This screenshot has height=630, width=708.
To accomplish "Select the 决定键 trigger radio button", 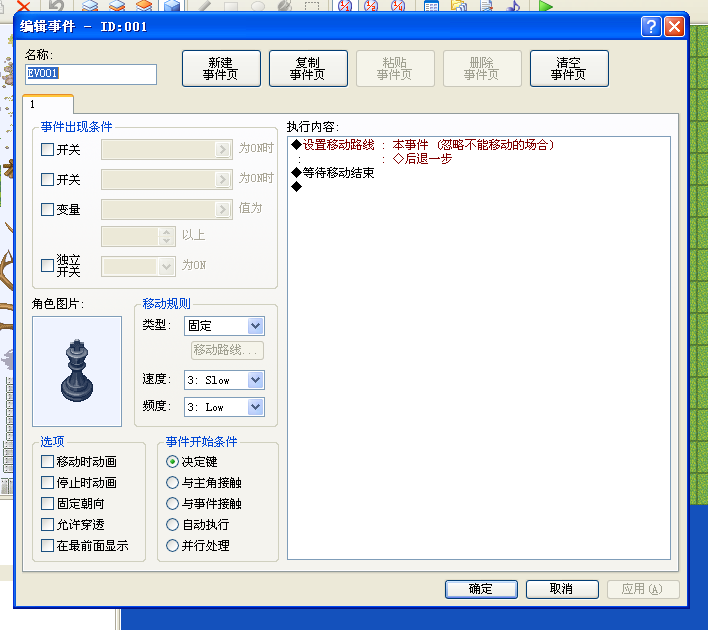I will 172,462.
